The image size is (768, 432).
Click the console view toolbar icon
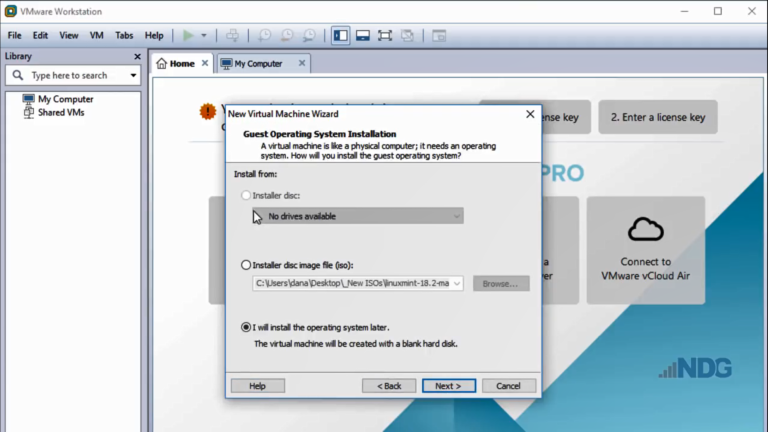point(439,35)
